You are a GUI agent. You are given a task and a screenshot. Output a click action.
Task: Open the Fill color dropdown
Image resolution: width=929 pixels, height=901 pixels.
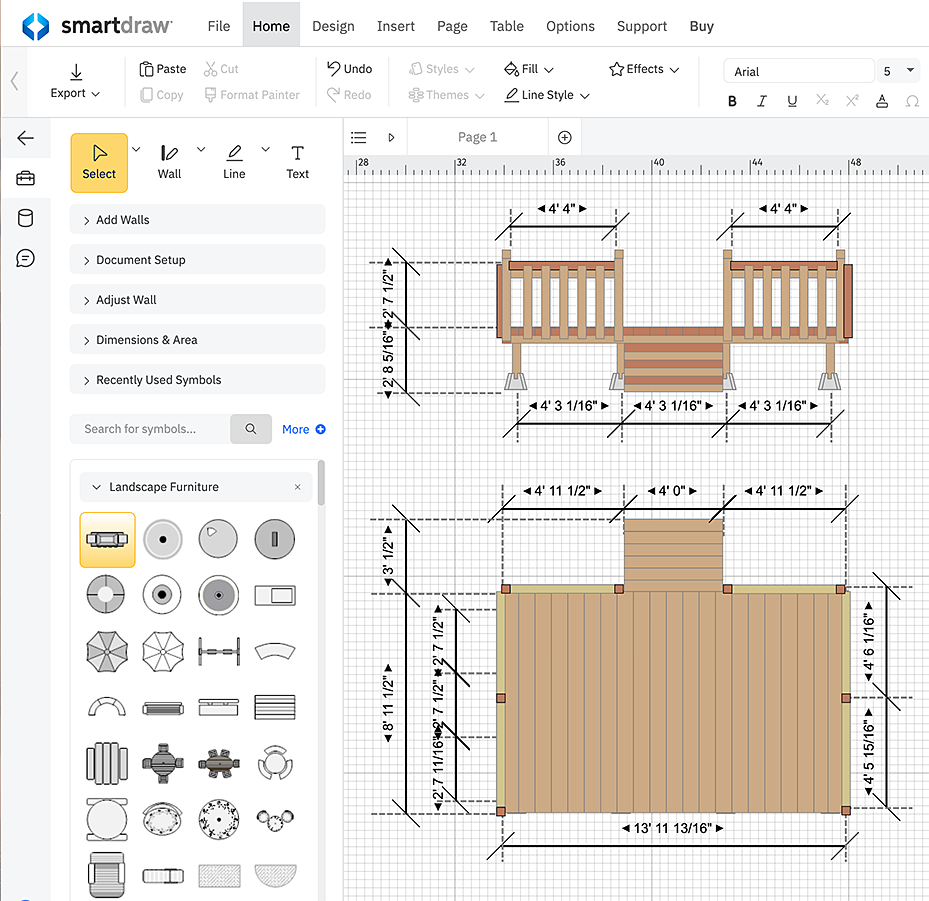[x=529, y=69]
